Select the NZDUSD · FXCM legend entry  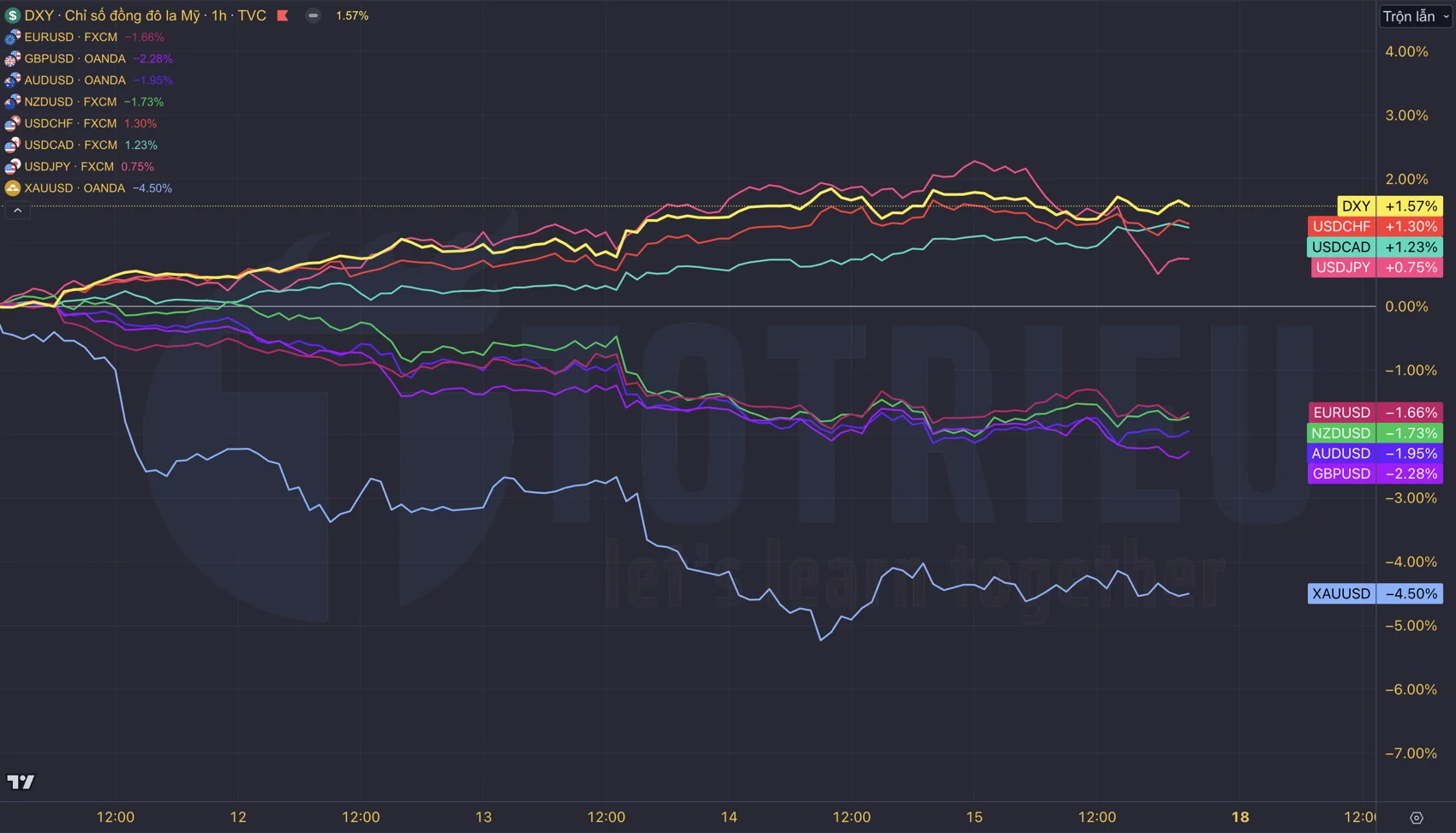[x=70, y=102]
